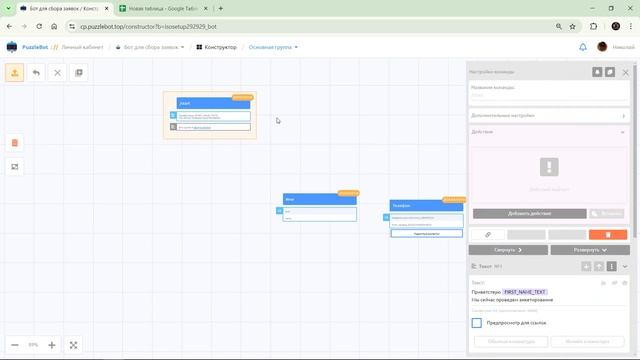Click the undo arrow in canvas toolbar
The width and height of the screenshot is (640, 360).
coord(36,73)
